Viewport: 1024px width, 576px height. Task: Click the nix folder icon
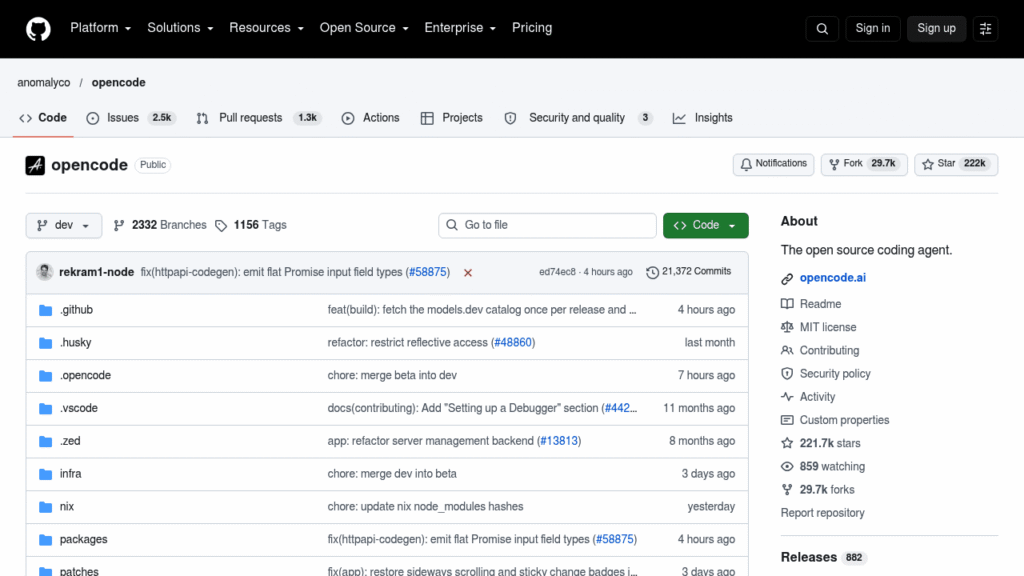click(x=45, y=507)
